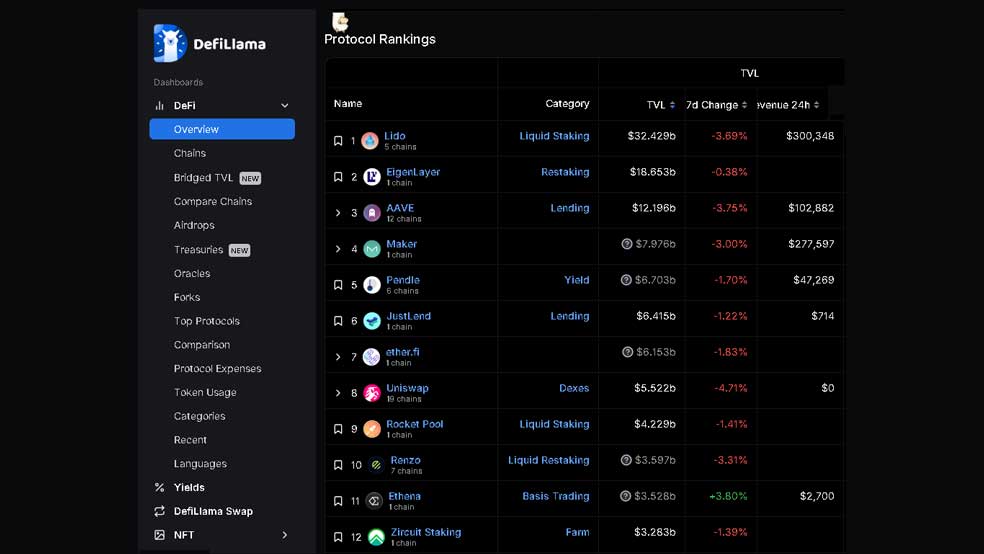Image resolution: width=984 pixels, height=554 pixels.
Task: Click the DeFi bar chart sidebar icon
Action: 159,105
